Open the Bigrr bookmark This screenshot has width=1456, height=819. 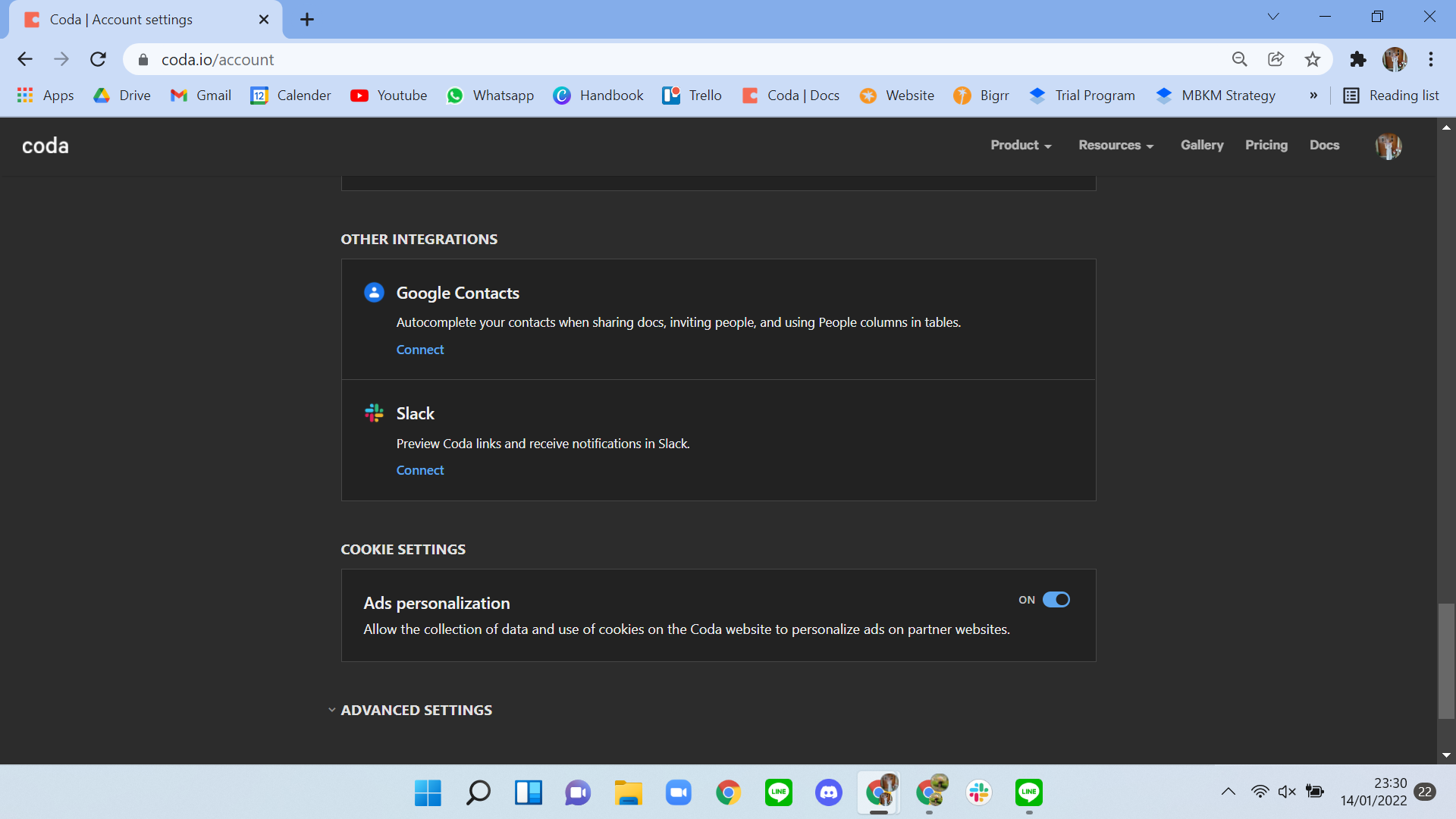(981, 96)
